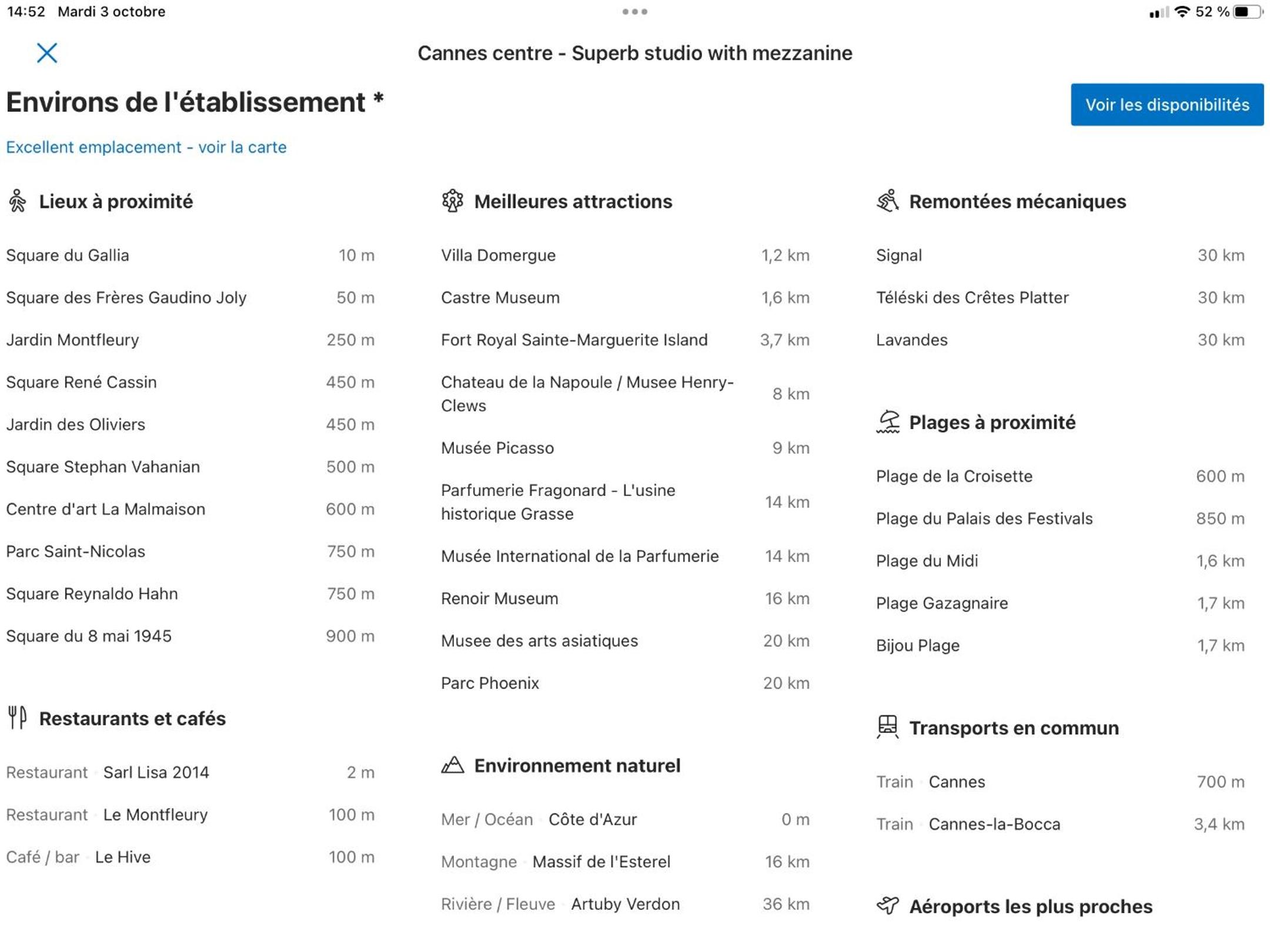This screenshot has width=1270, height=952.
Task: Open the Excellent emplacement map link
Action: click(x=146, y=147)
